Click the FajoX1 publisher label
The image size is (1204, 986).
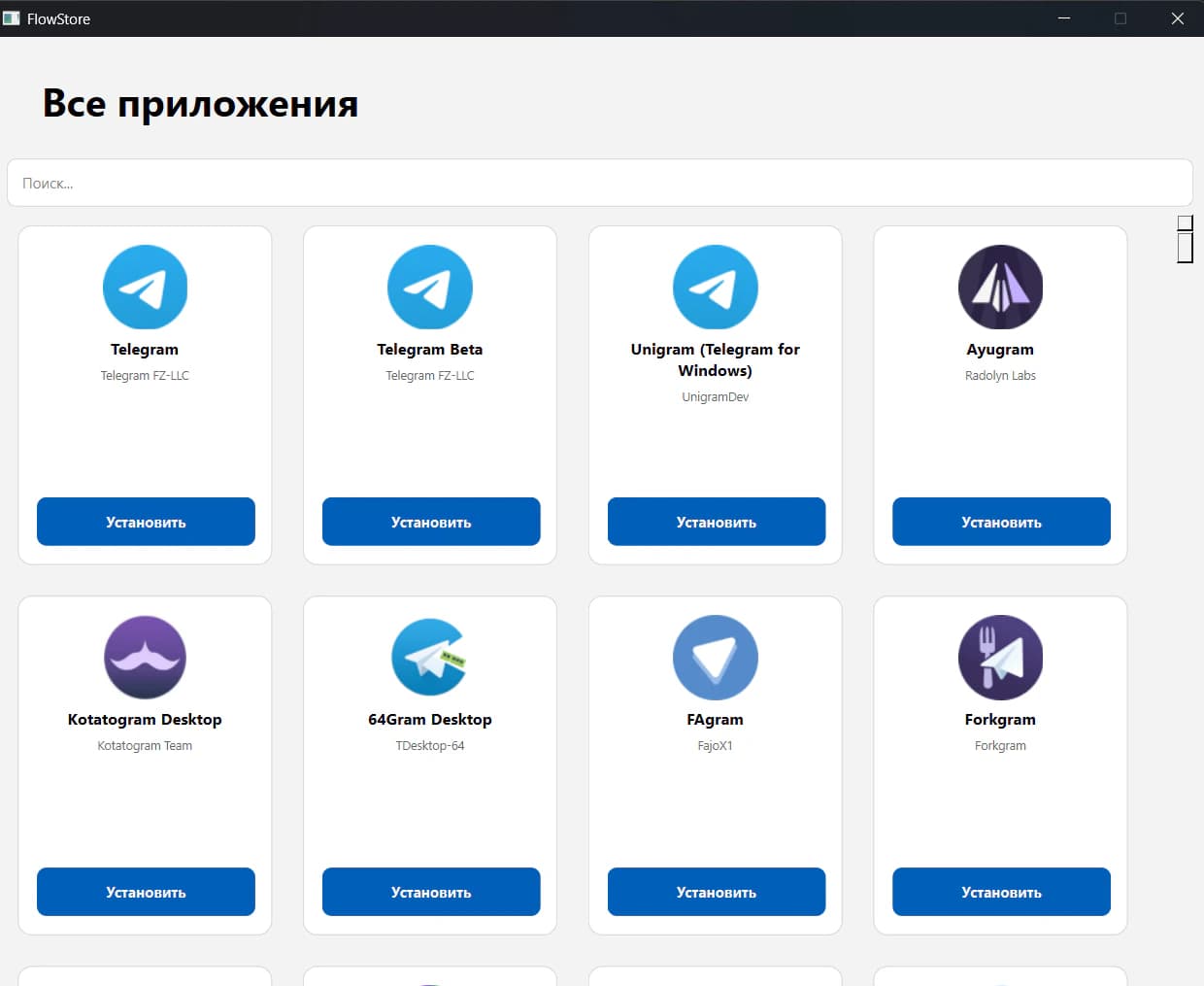click(716, 746)
